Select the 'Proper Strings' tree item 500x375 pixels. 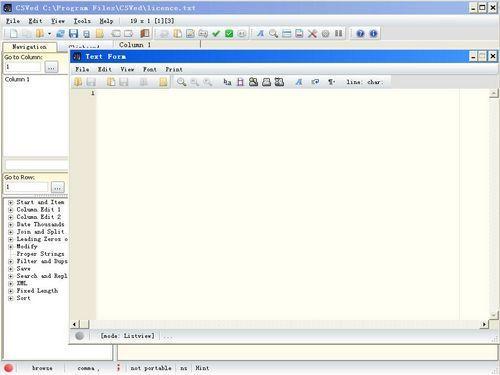(40, 254)
